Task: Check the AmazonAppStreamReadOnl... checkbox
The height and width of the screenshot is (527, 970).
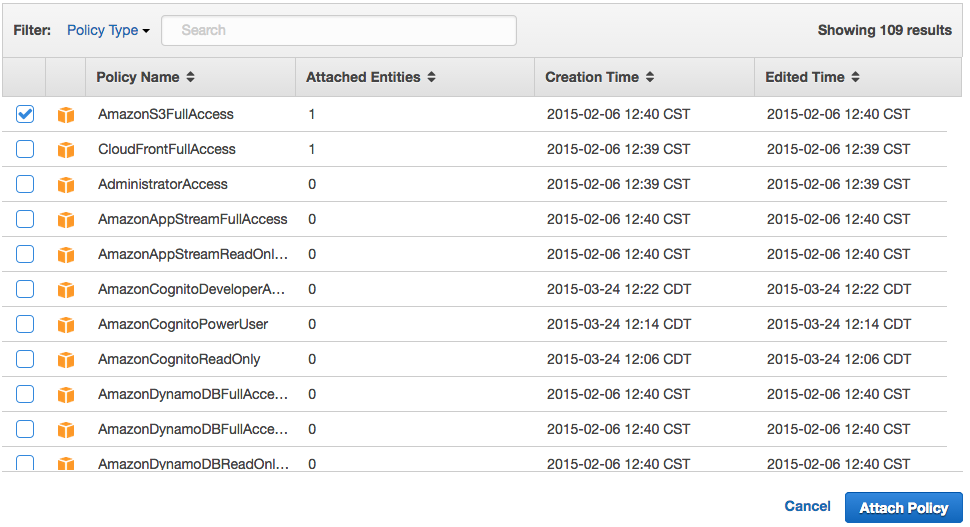Action: tap(25, 254)
